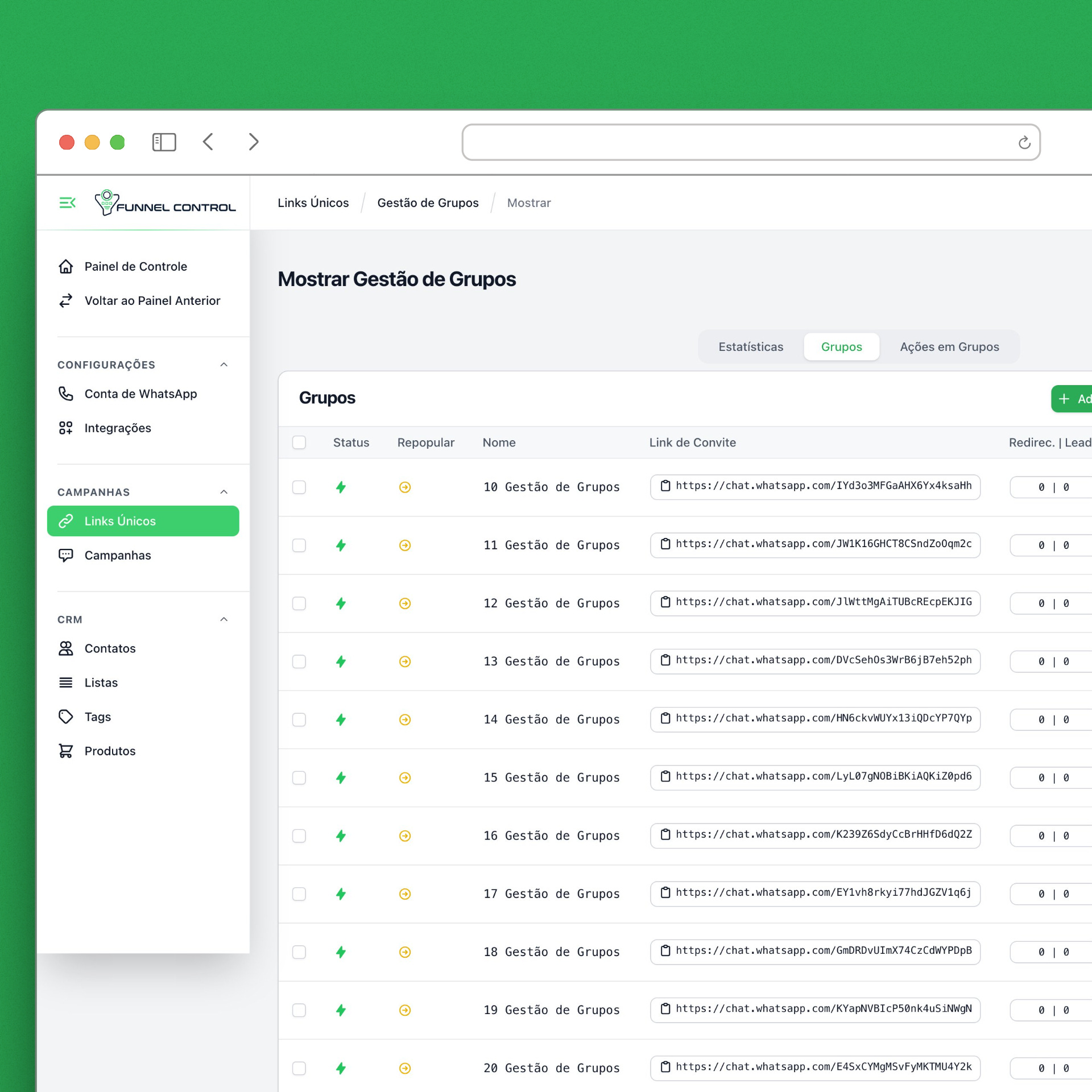Collapse the Configurações section chevron
The height and width of the screenshot is (1092, 1092).
(x=224, y=365)
